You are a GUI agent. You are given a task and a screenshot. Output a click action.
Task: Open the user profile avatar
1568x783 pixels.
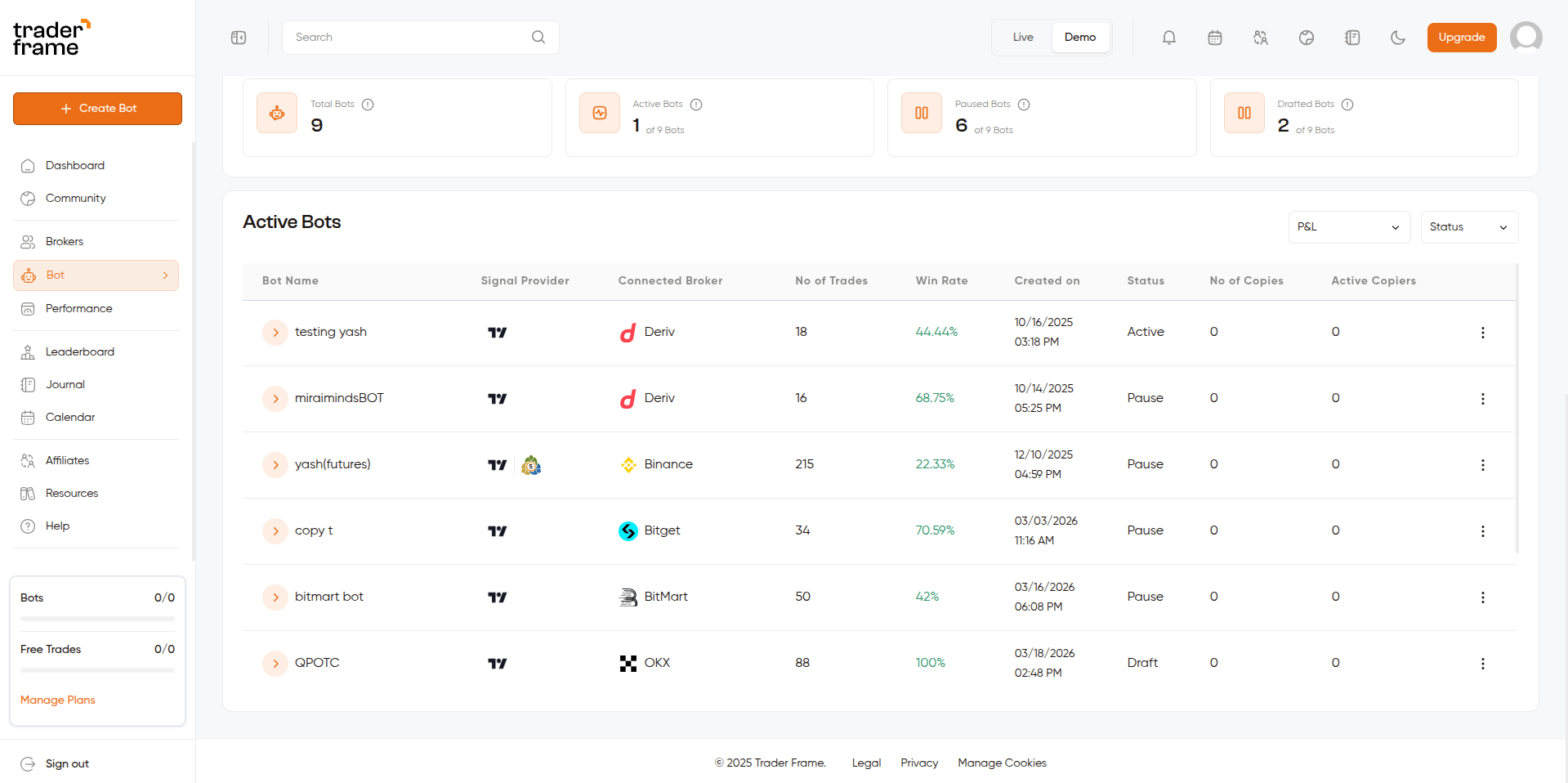tap(1526, 37)
